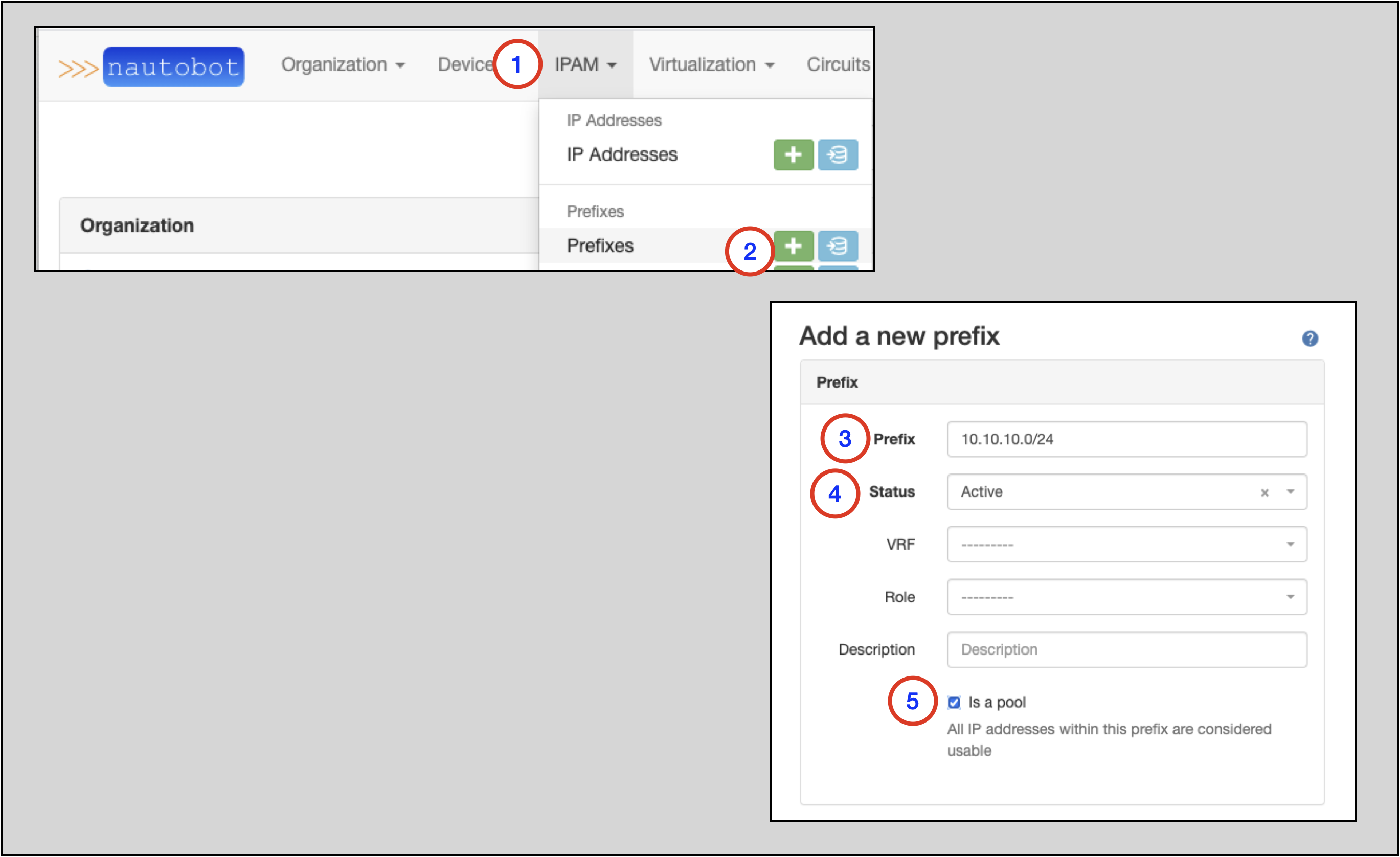The image size is (1400, 857).
Task: Select the Circuits menu item
Action: pos(838,64)
